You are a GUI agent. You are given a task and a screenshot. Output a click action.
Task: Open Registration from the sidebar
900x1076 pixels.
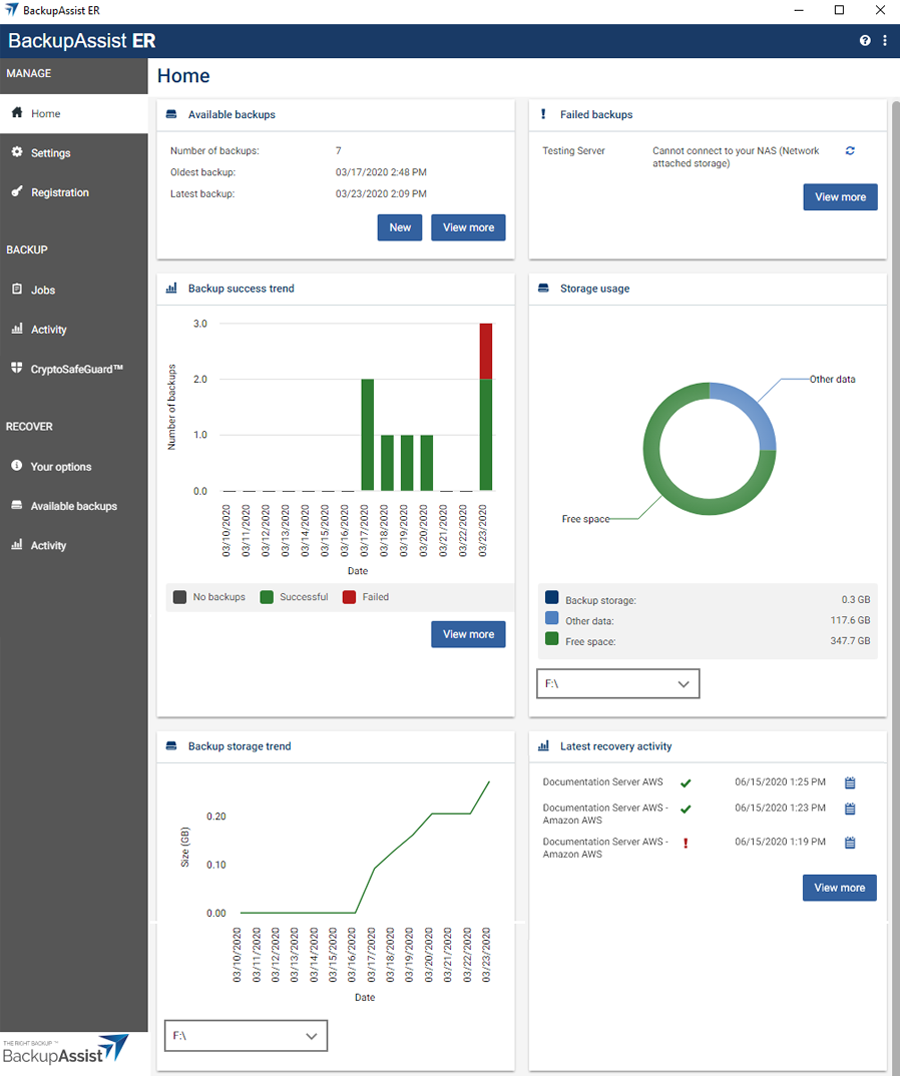pos(74,192)
